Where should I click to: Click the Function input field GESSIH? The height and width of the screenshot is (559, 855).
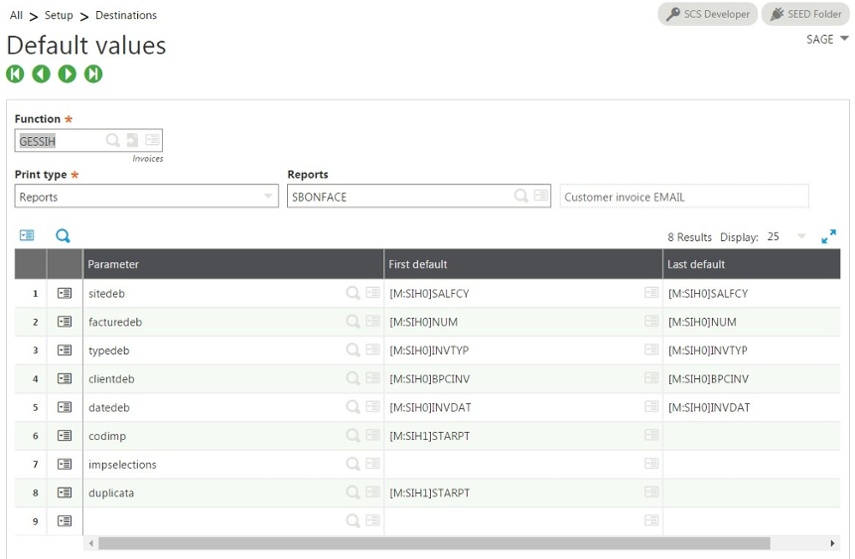(x=60, y=141)
